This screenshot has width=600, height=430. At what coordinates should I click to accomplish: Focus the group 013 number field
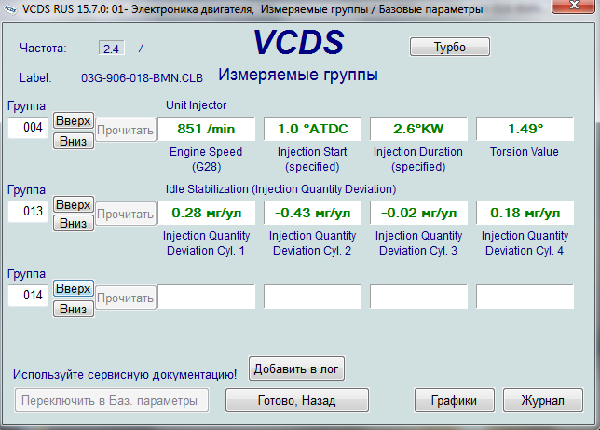pos(28,212)
